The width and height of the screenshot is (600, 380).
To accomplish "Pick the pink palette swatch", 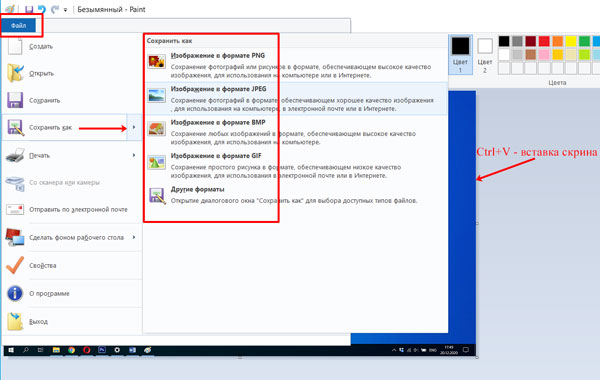I will (544, 54).
